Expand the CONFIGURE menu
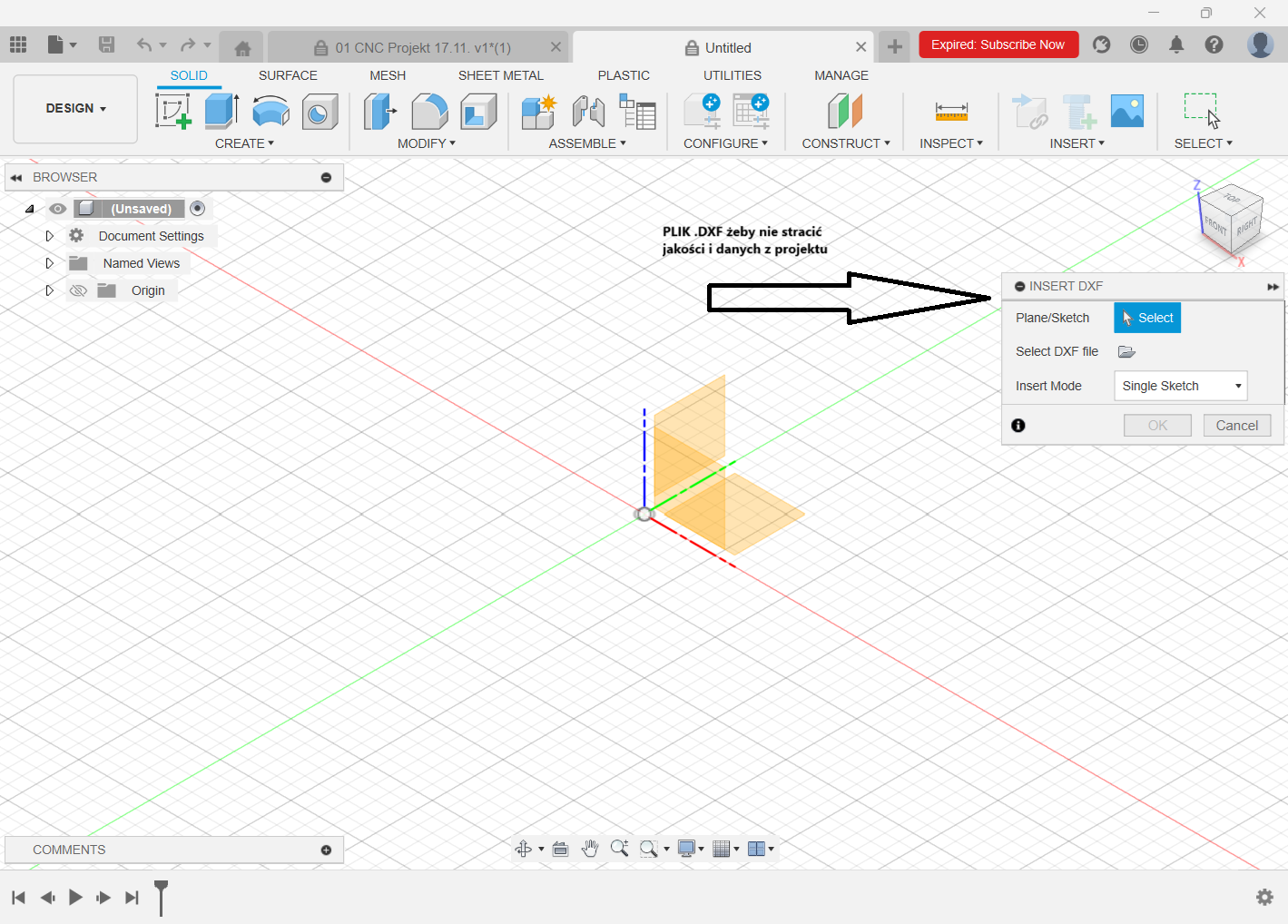Screen dimensions: 1288x924 click(725, 143)
